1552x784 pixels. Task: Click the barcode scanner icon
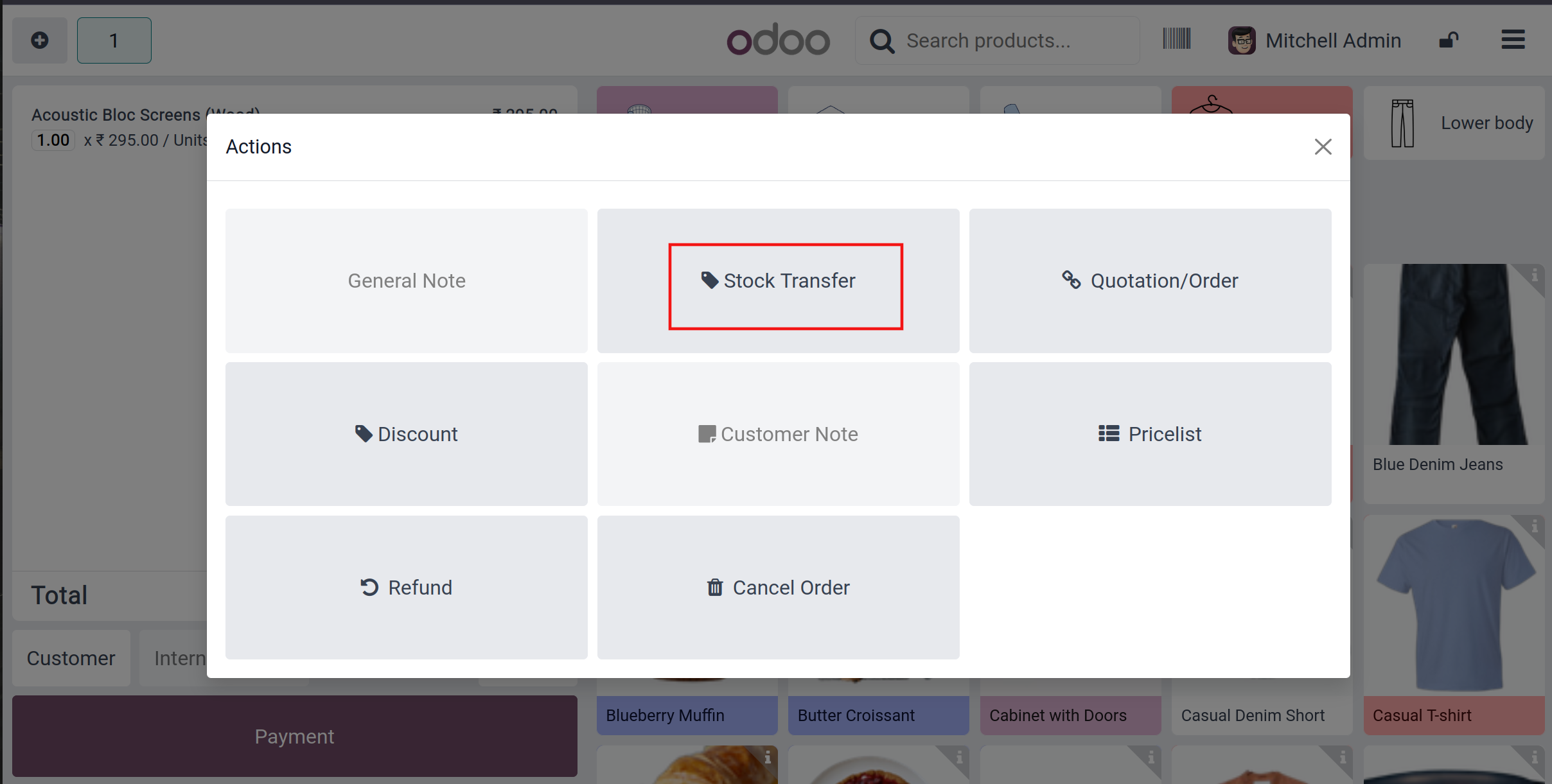click(x=1176, y=39)
